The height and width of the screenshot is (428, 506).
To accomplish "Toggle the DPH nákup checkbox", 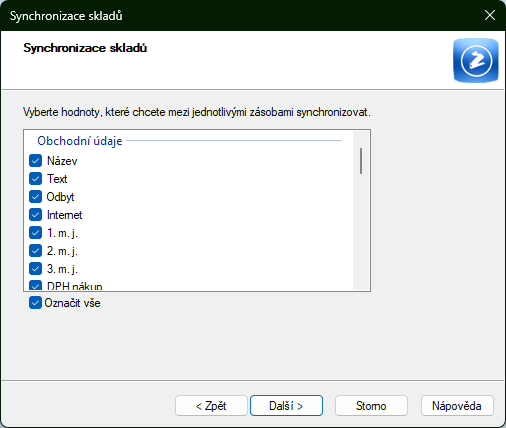I will pyautogui.click(x=35, y=286).
